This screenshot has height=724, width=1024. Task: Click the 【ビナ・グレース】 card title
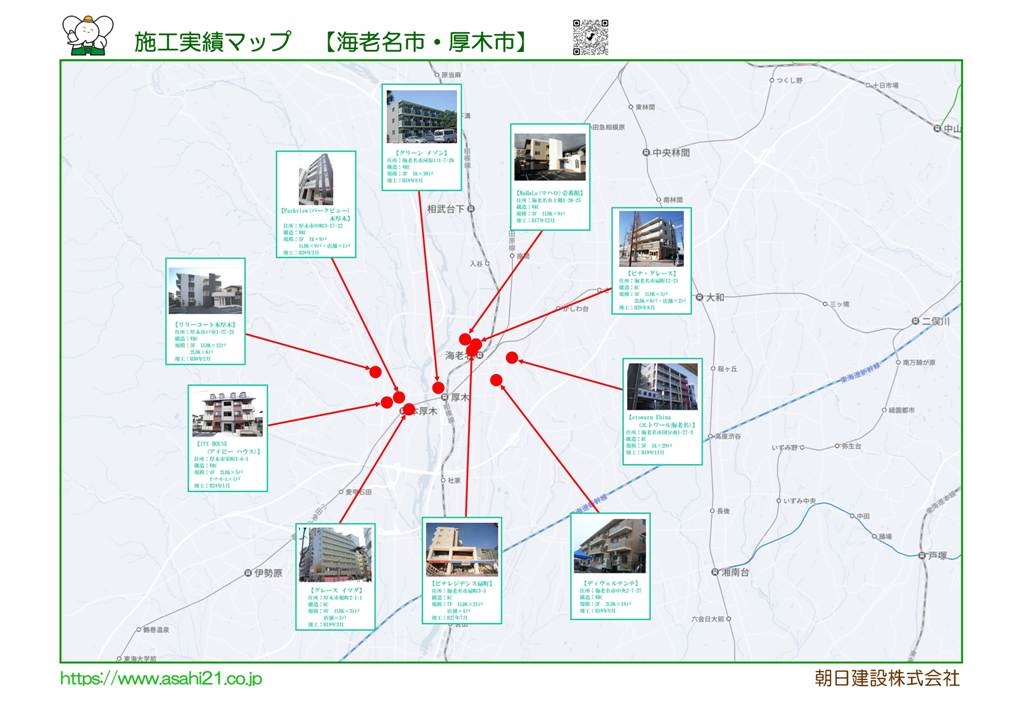651,274
